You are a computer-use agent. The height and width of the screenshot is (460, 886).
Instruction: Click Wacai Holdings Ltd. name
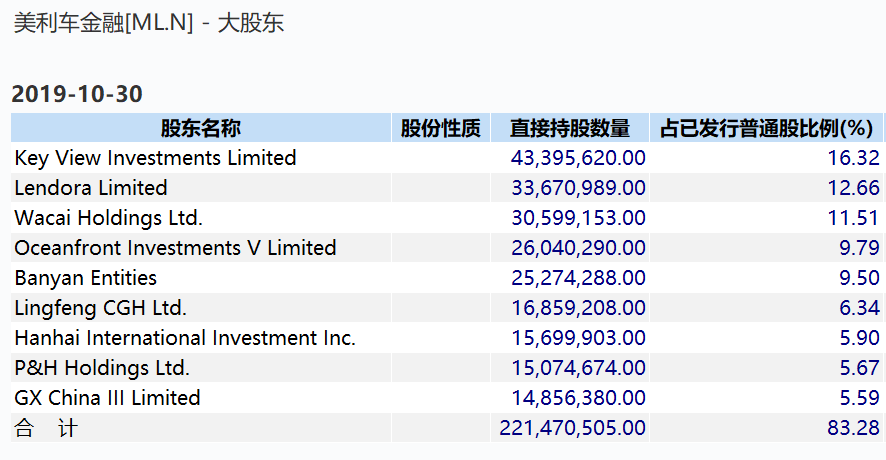tap(108, 218)
